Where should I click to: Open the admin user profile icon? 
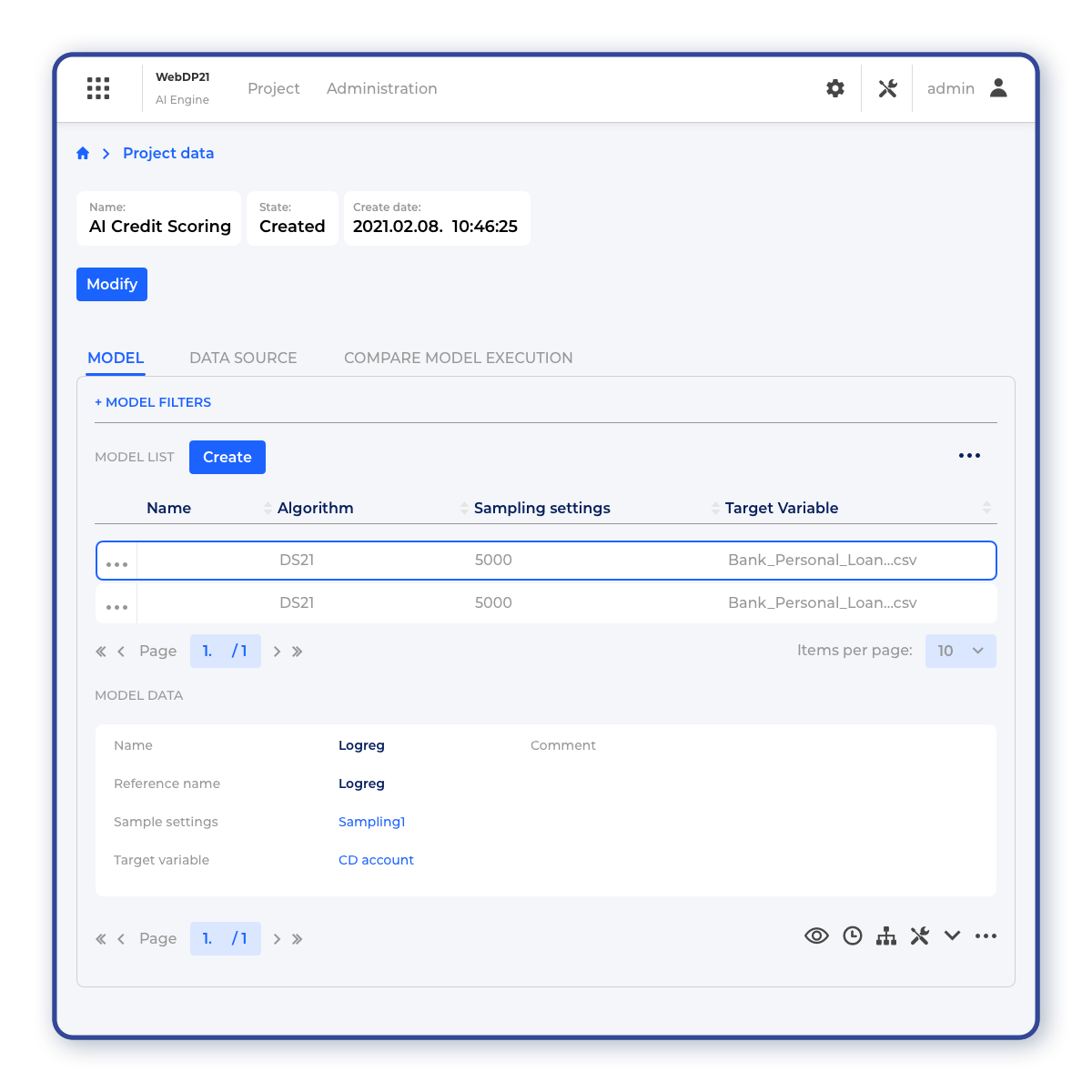998,88
